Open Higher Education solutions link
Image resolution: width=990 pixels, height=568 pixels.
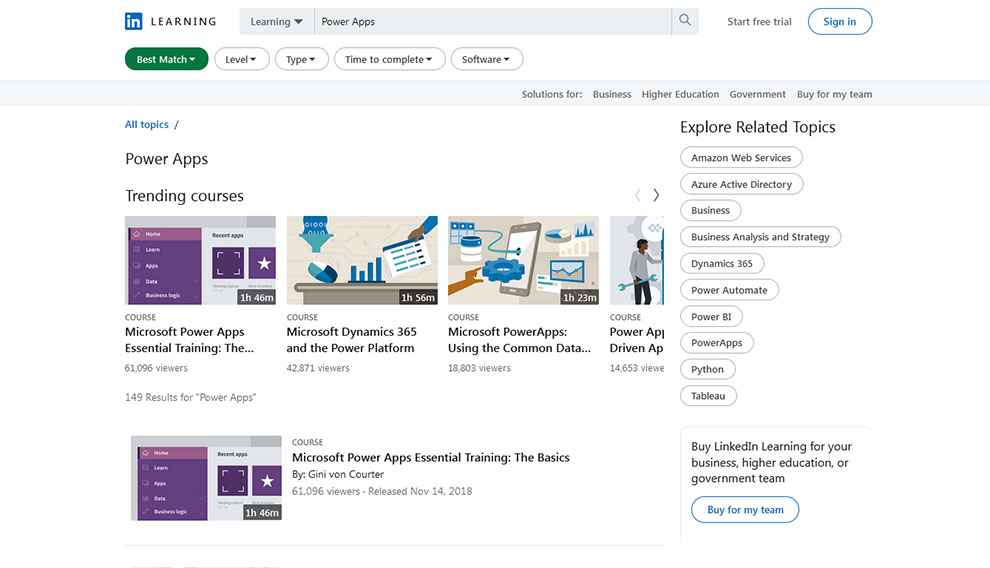(x=680, y=94)
